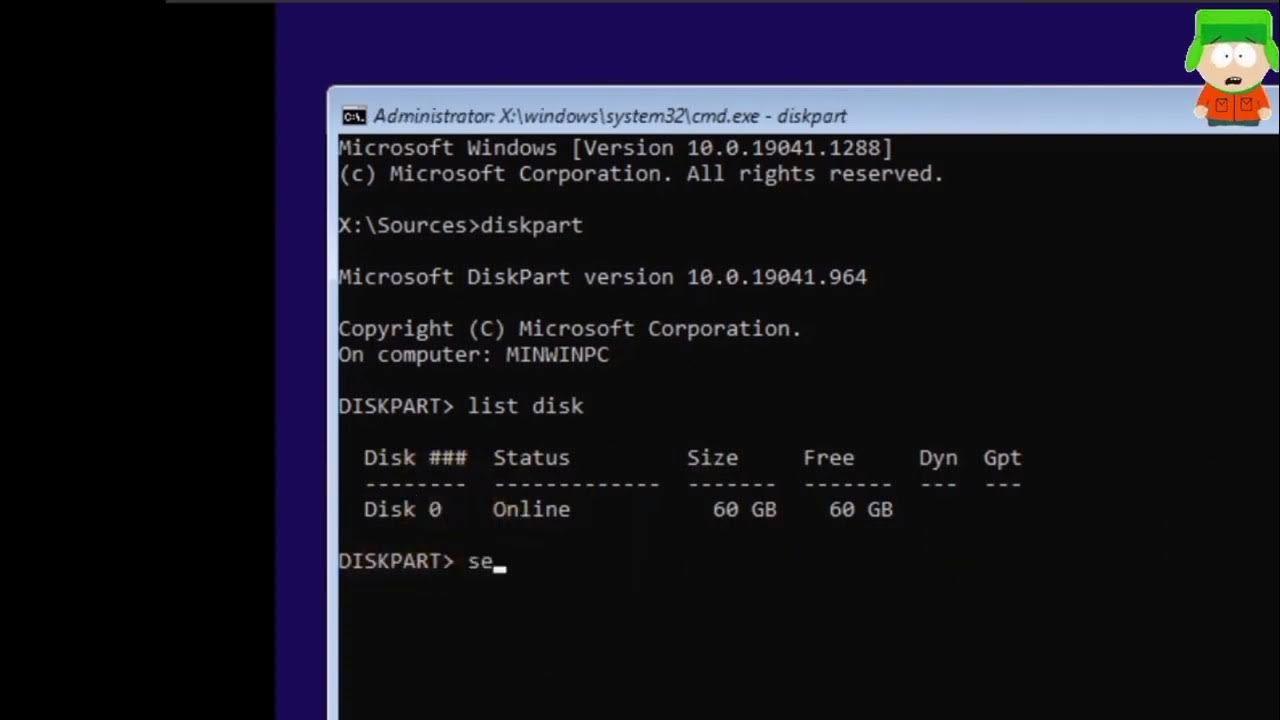Click the cmd.exe icon in title bar
The height and width of the screenshot is (720, 1280).
pyautogui.click(x=354, y=116)
